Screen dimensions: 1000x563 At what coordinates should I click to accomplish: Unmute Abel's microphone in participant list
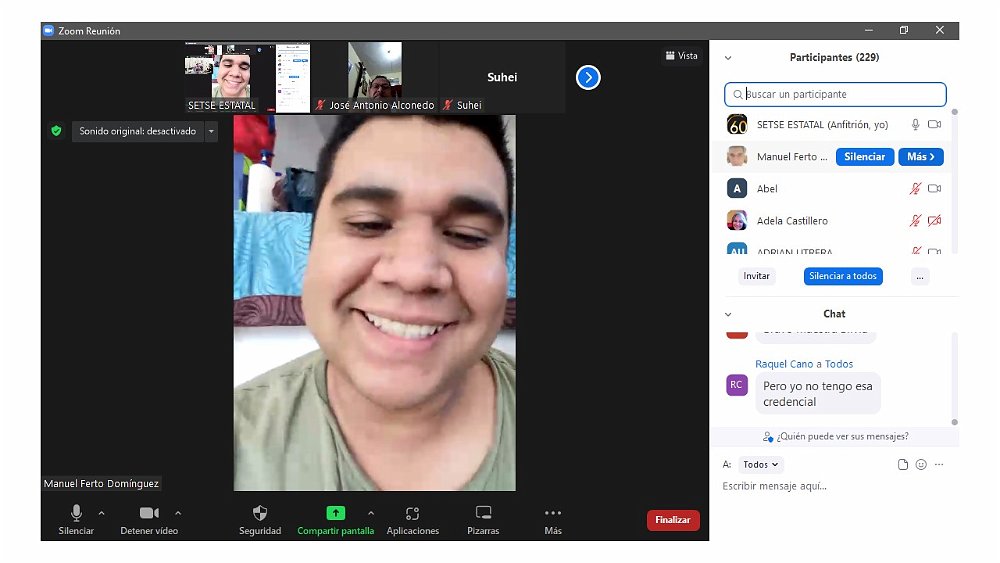tap(914, 189)
